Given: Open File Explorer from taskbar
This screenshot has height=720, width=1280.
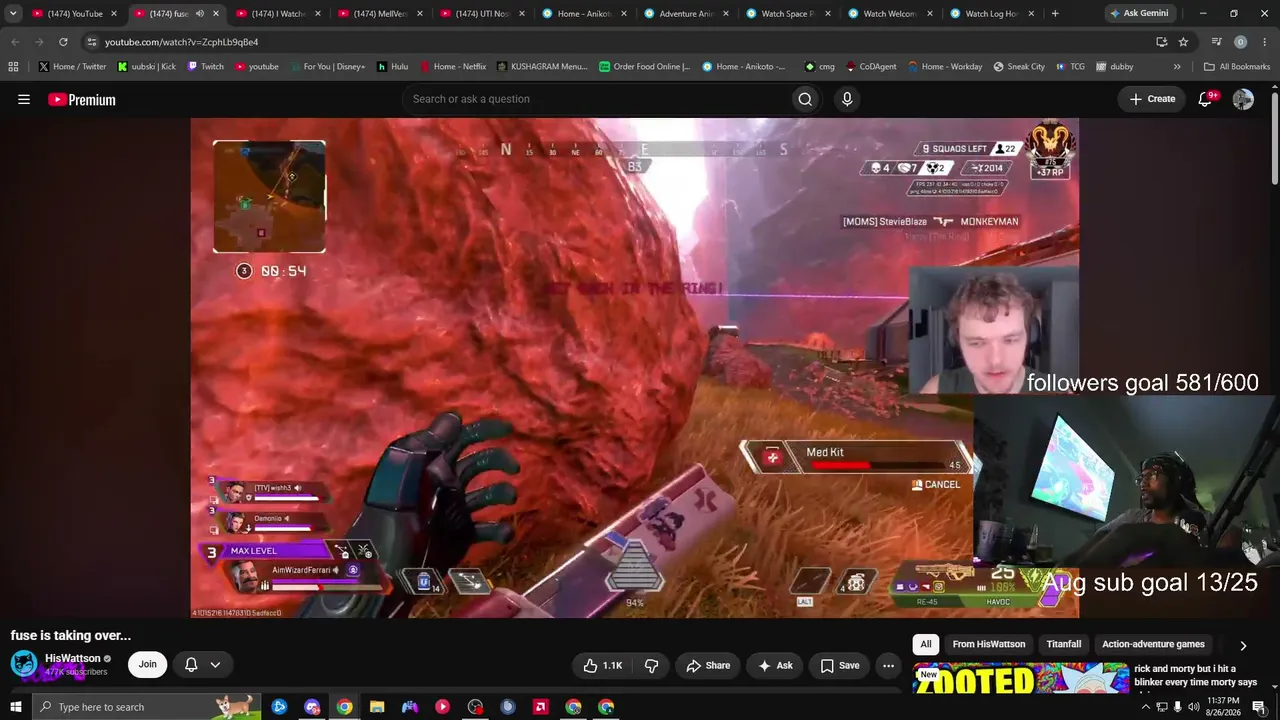Looking at the screenshot, I should 377,707.
